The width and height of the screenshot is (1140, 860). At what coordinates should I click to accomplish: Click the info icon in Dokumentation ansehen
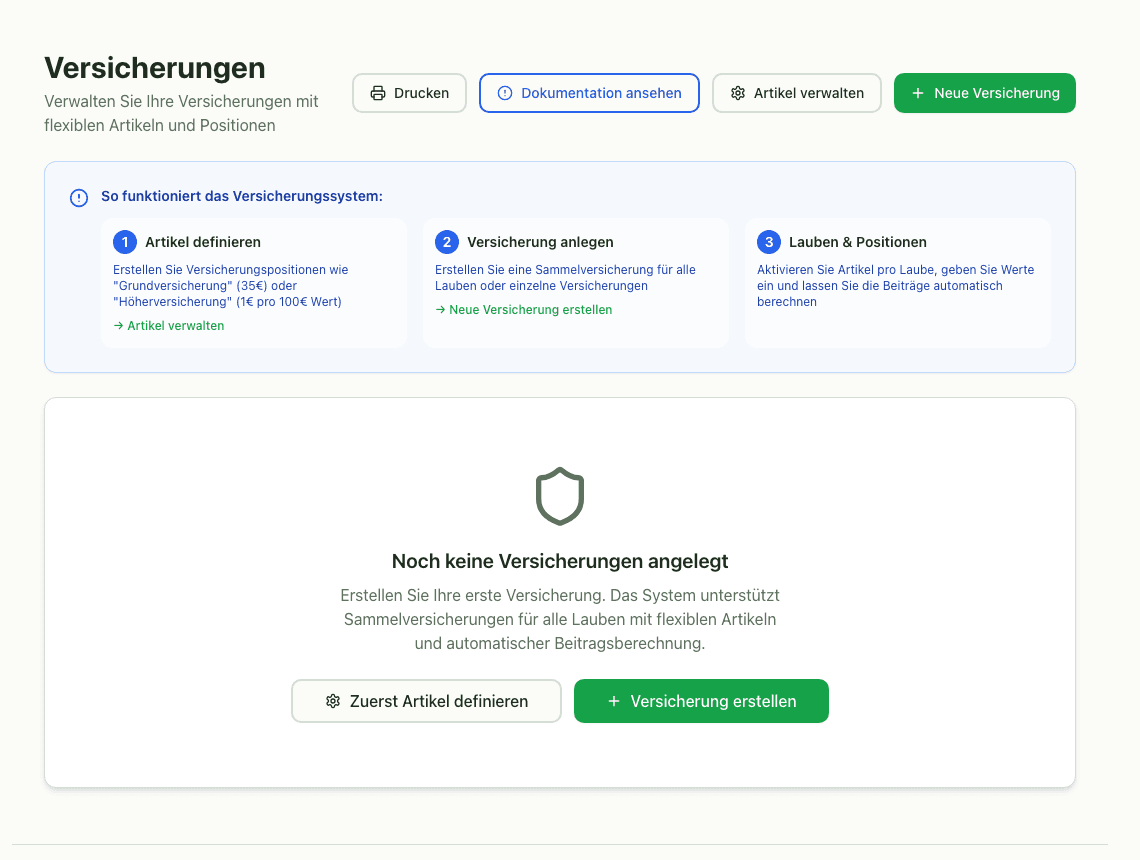pos(505,93)
